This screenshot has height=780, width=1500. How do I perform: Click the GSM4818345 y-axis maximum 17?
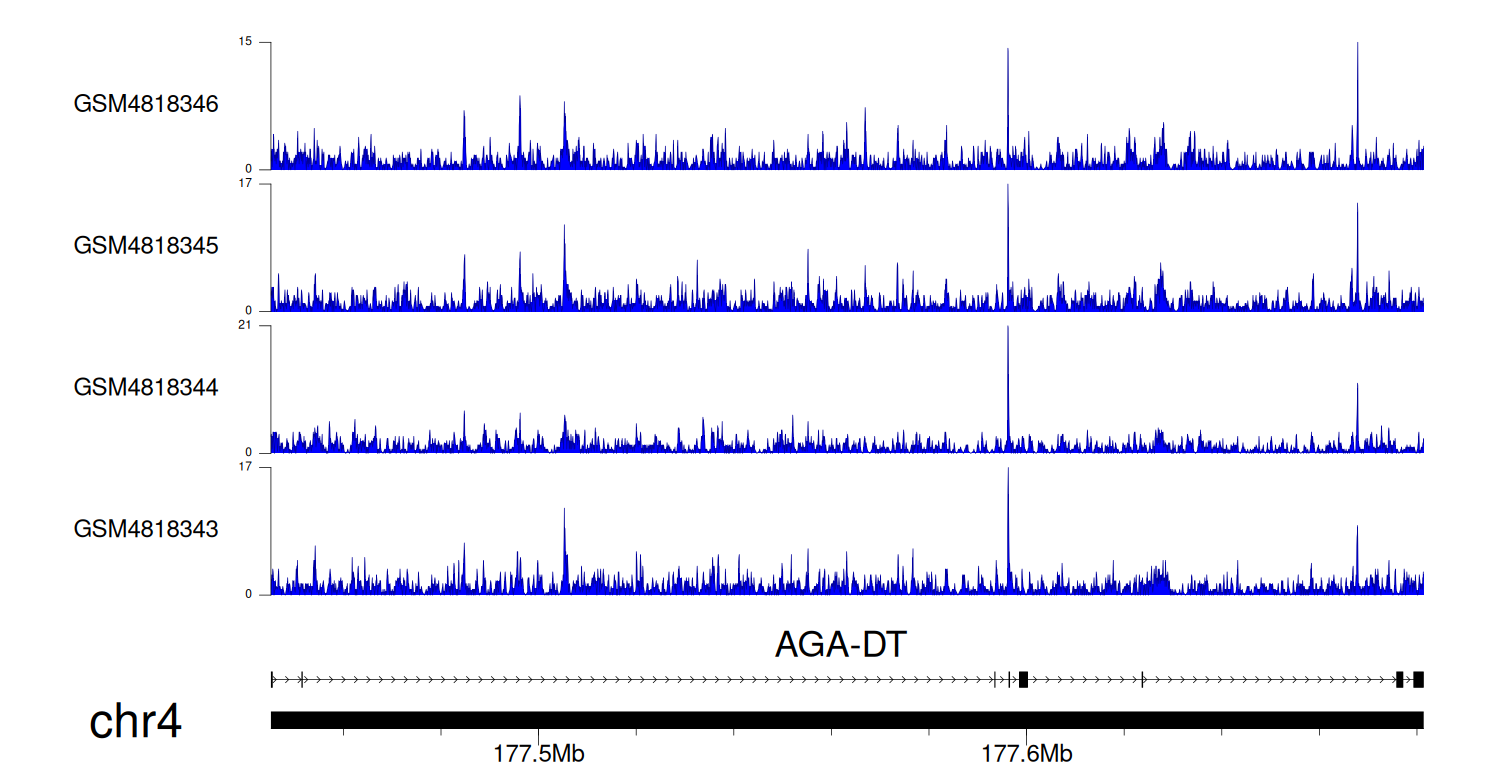click(x=245, y=184)
